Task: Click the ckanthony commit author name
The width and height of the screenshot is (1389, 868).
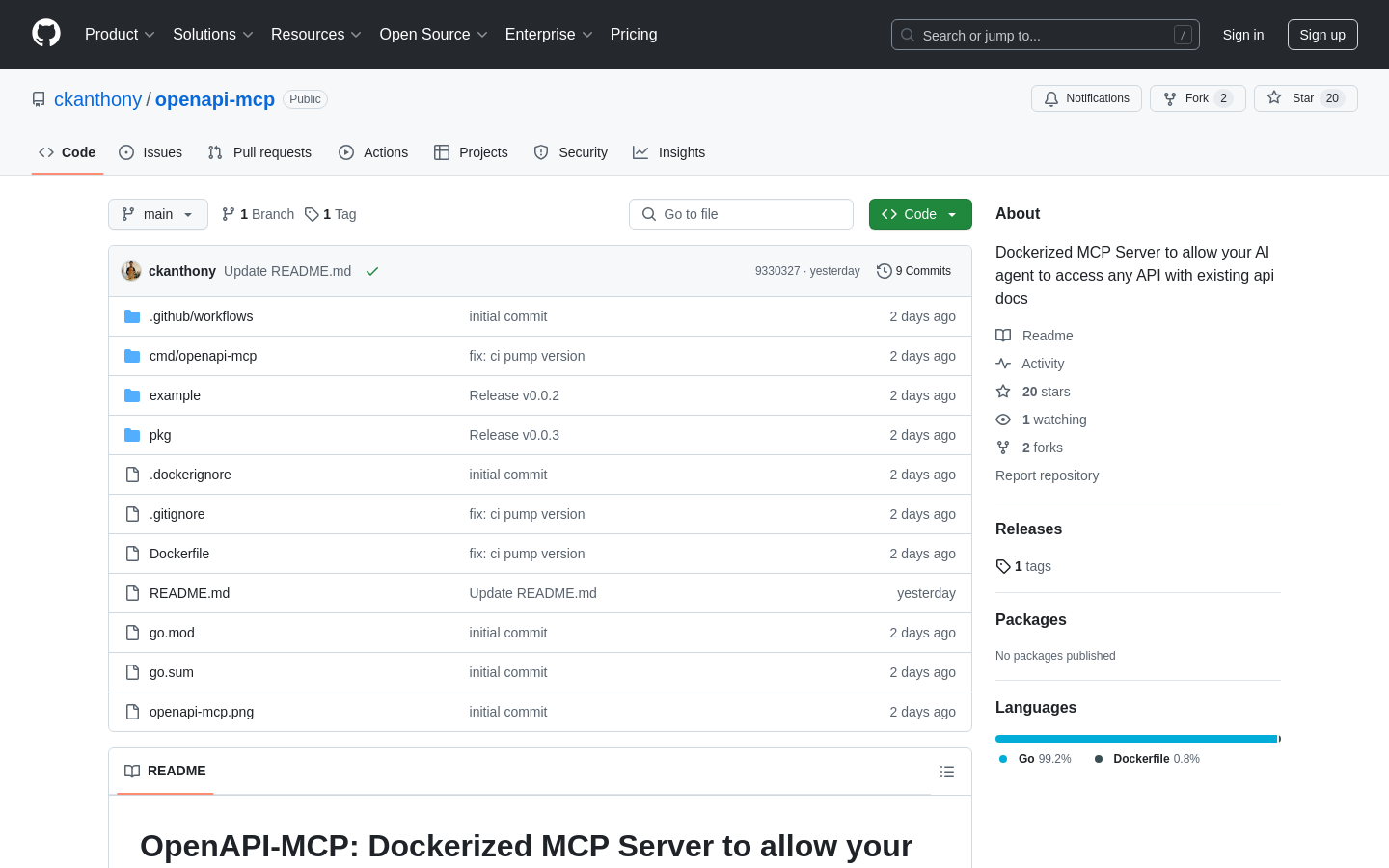Action: [x=182, y=271]
